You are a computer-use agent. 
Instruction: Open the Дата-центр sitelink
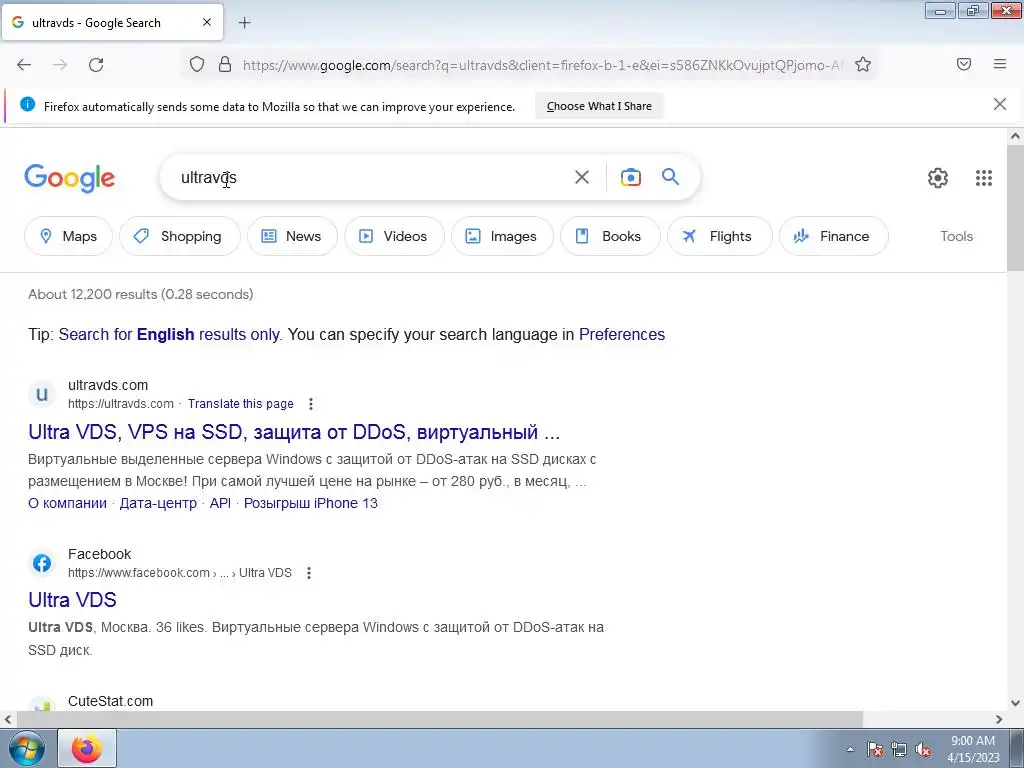tap(158, 503)
